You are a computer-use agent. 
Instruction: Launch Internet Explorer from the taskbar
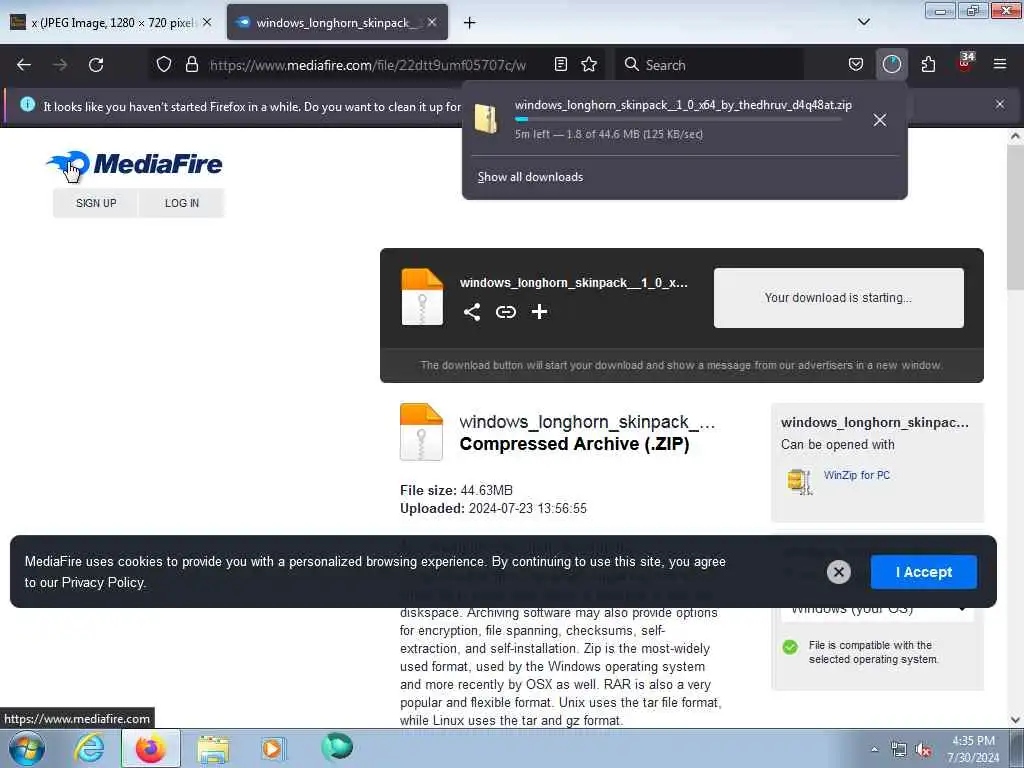coord(89,748)
